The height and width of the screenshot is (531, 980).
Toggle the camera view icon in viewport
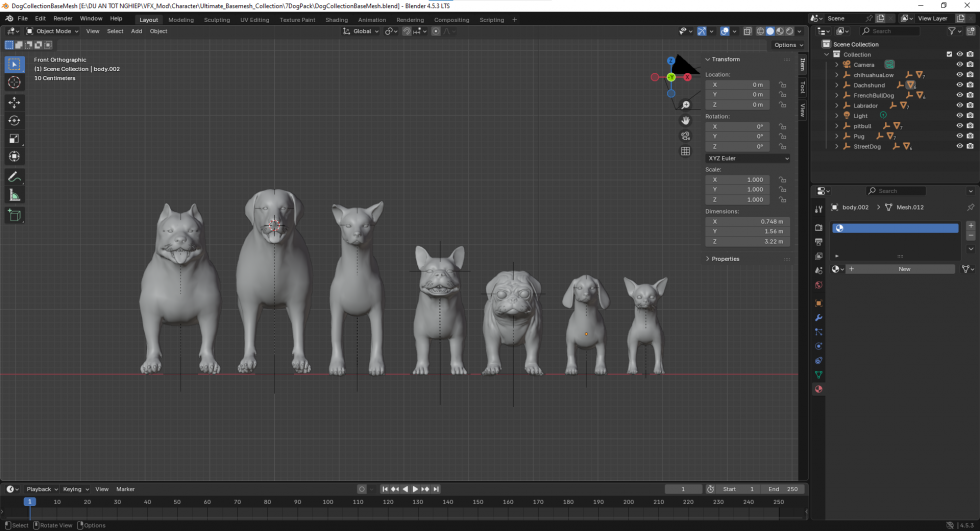(x=685, y=136)
